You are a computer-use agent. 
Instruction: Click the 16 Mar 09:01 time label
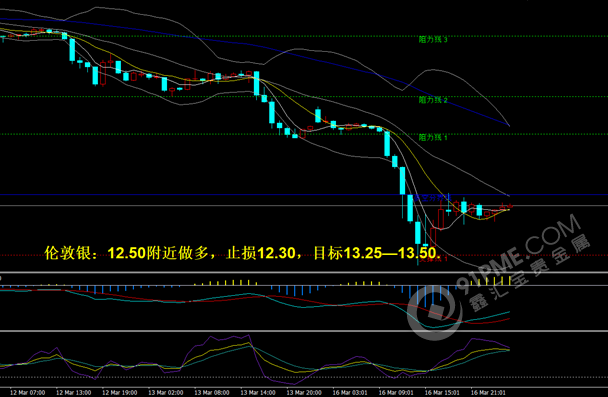tap(396, 392)
